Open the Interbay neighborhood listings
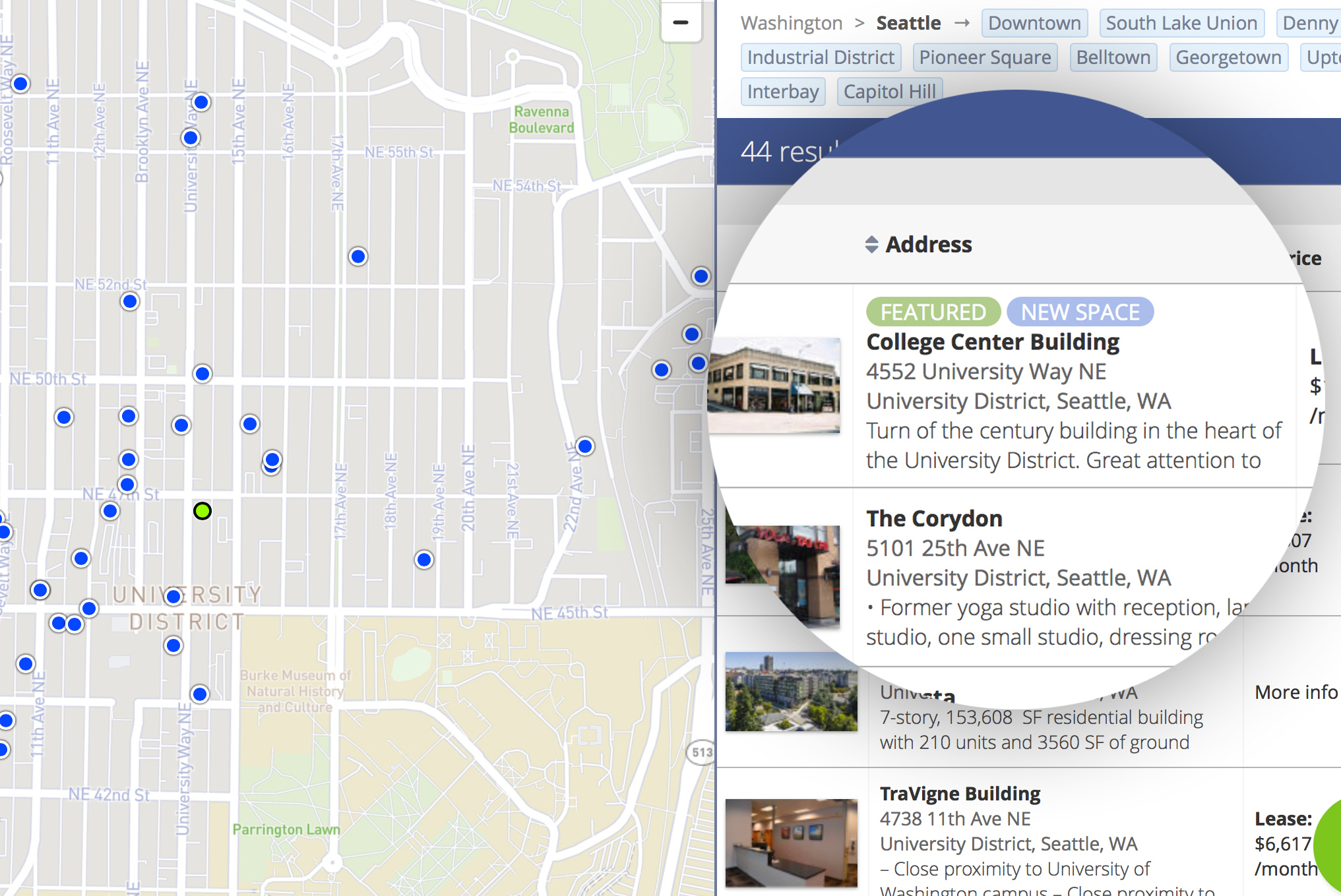 [x=782, y=92]
